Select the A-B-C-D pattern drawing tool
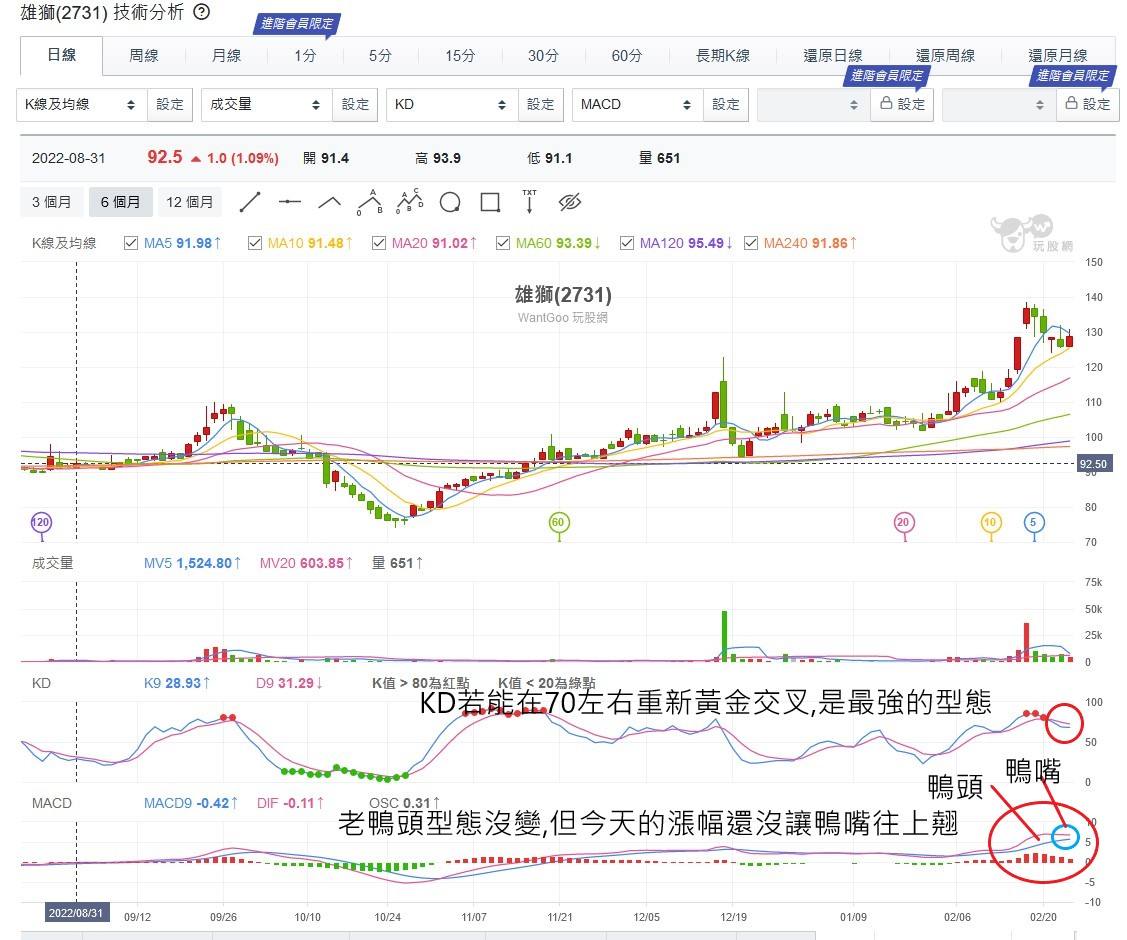The height and width of the screenshot is (940, 1127). click(x=410, y=202)
